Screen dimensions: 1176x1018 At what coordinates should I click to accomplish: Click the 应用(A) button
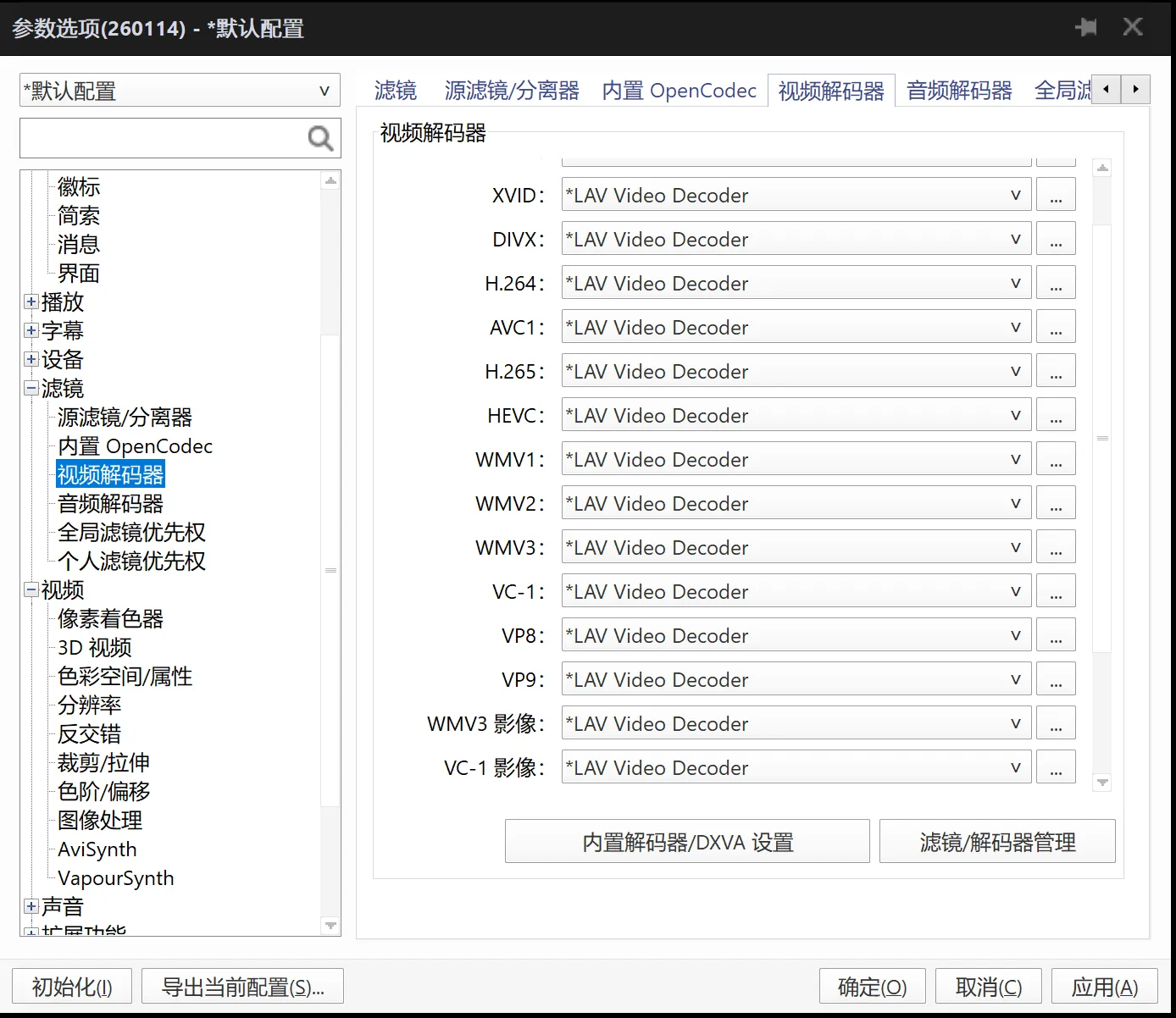tap(1104, 987)
